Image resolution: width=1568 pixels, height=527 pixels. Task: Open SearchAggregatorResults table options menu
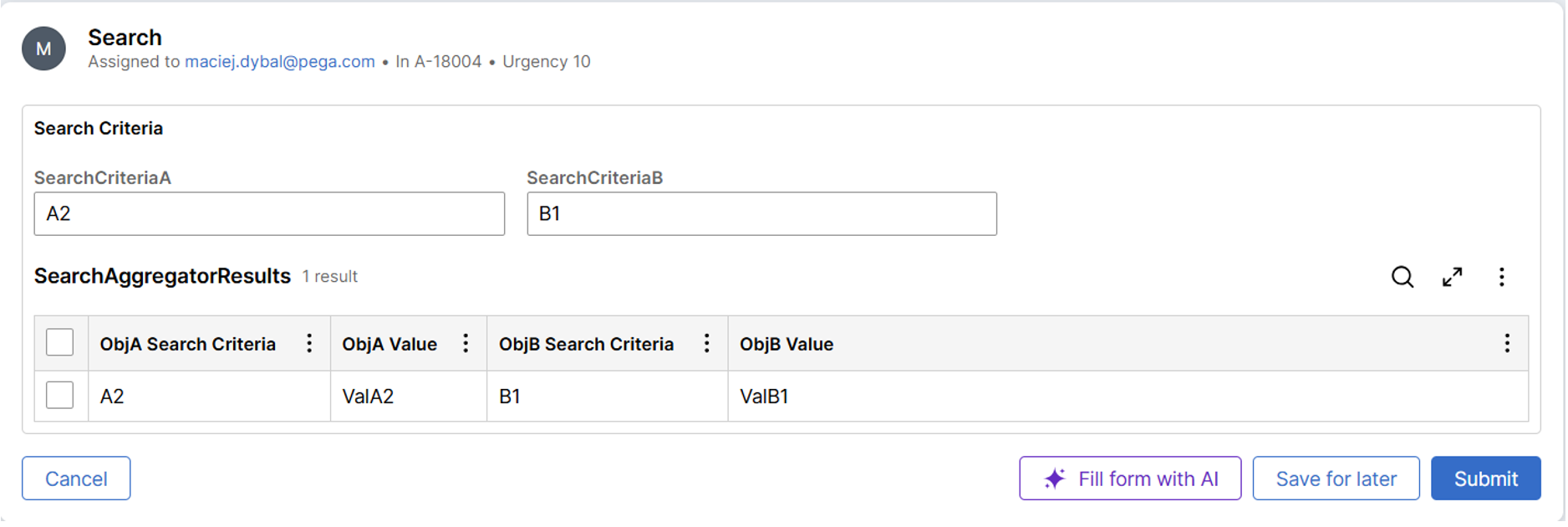(1503, 278)
